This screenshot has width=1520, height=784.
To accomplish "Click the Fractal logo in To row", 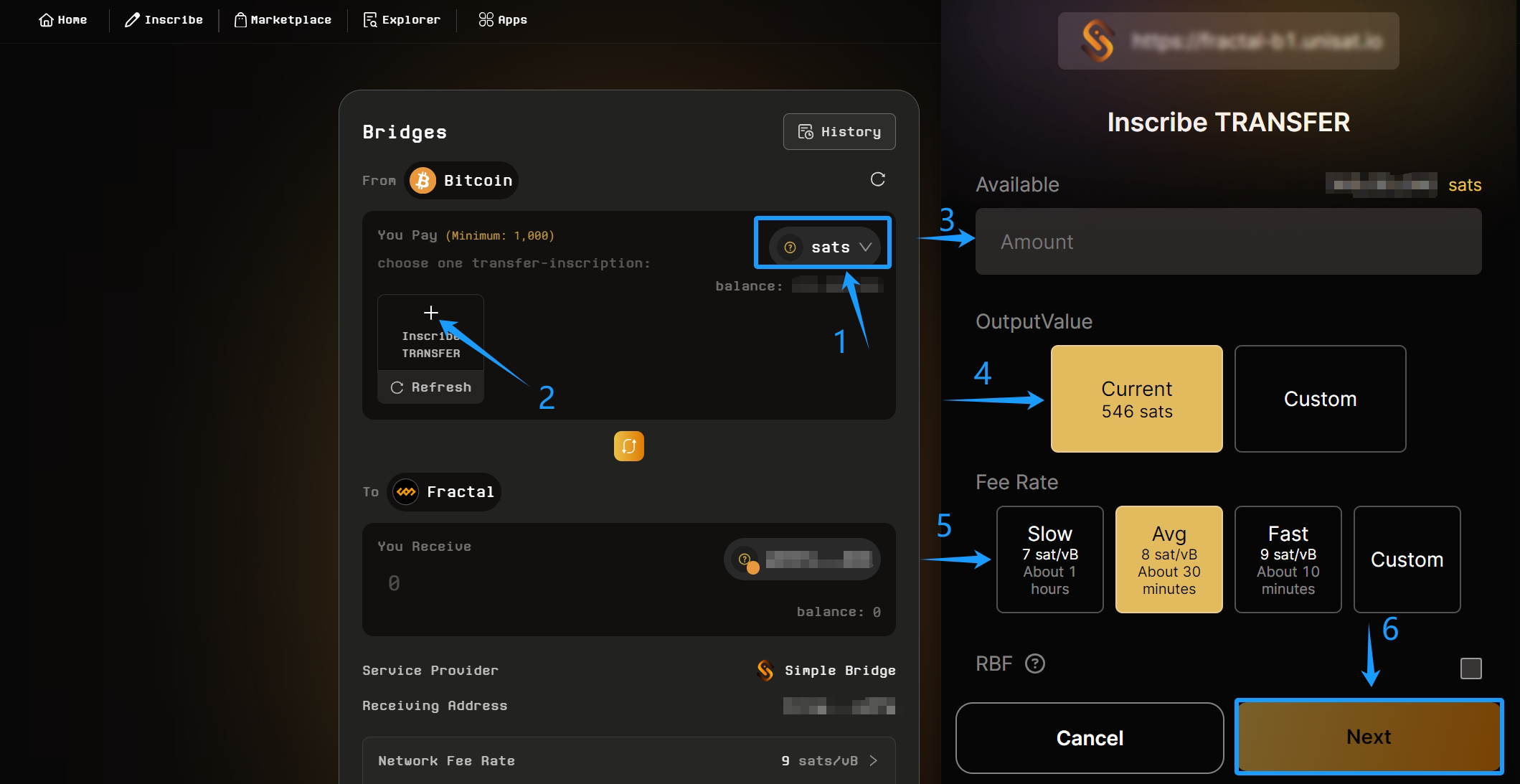I will [406, 492].
